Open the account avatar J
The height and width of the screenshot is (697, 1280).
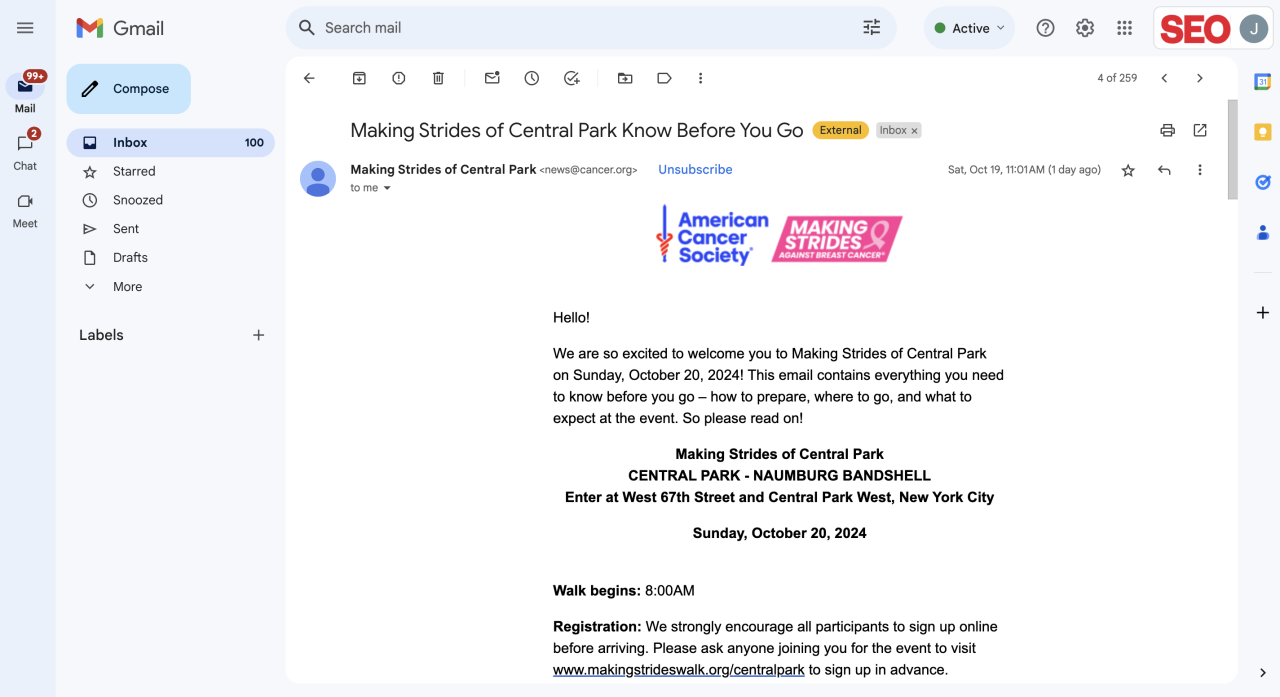tap(1254, 29)
